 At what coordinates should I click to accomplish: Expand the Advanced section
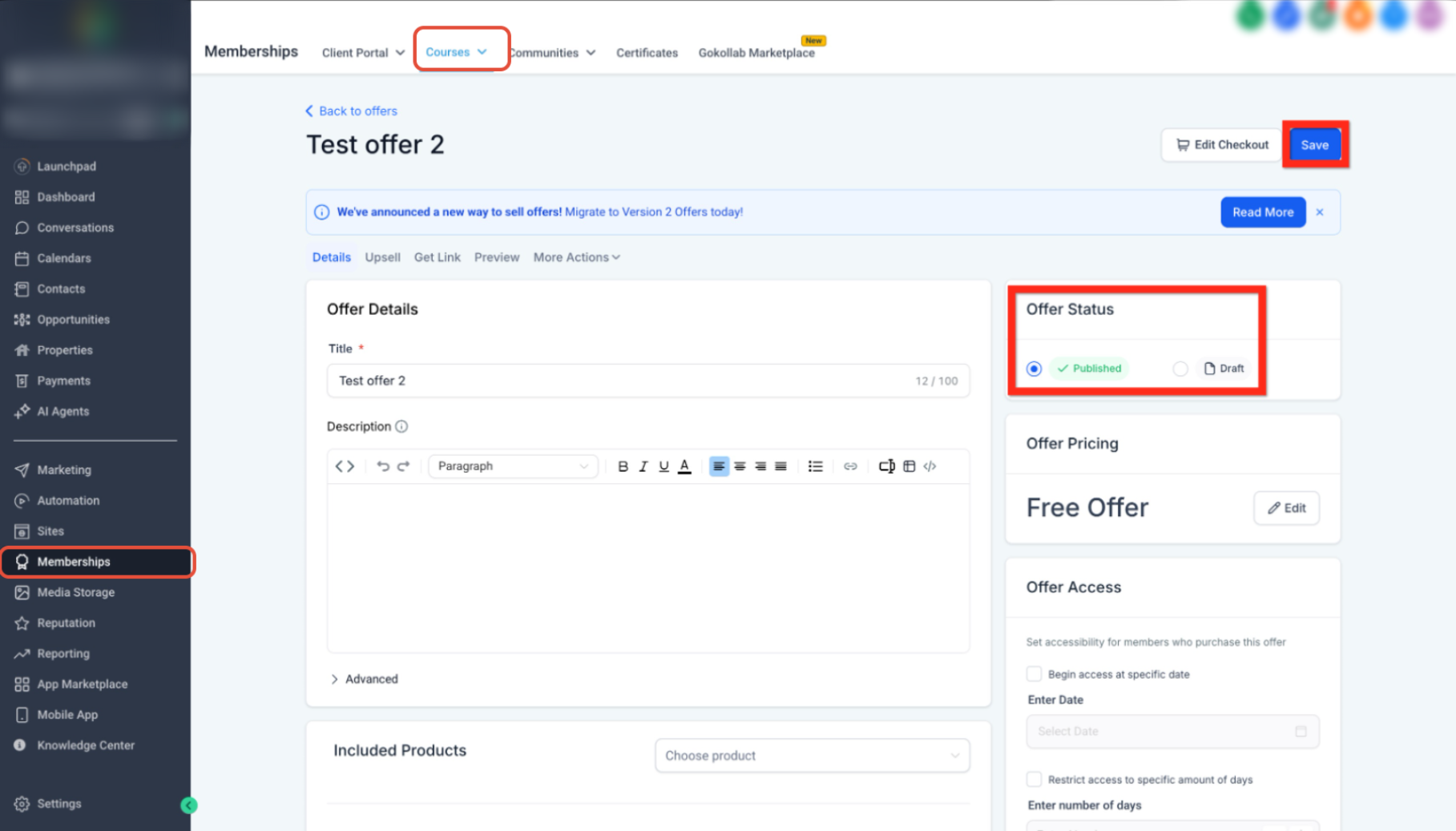pos(365,679)
